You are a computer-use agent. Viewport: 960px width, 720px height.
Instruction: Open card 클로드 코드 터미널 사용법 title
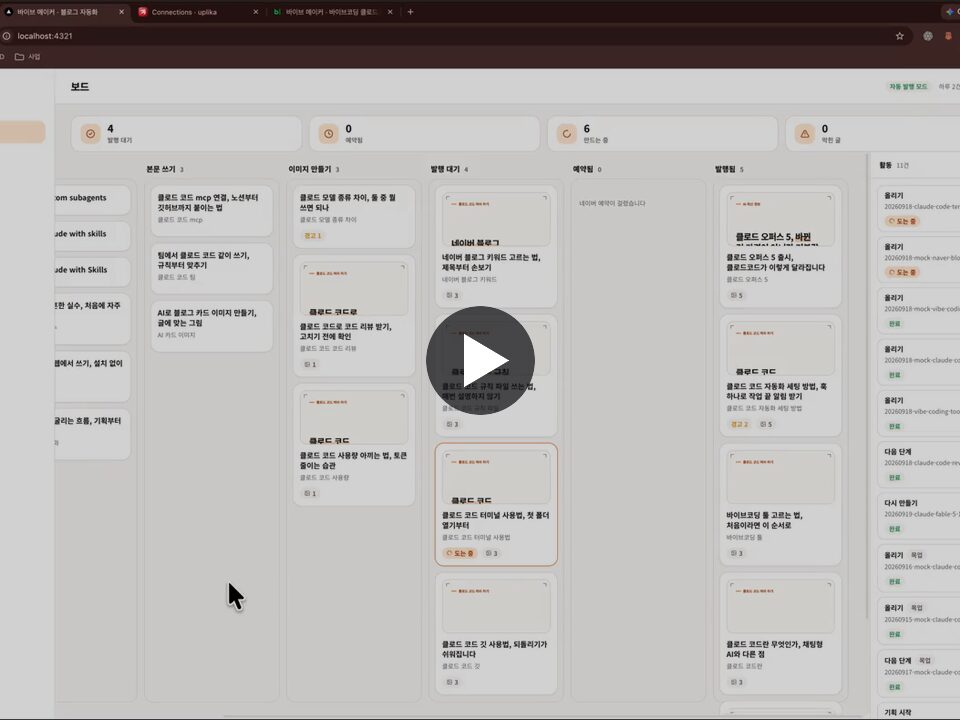[x=495, y=520]
